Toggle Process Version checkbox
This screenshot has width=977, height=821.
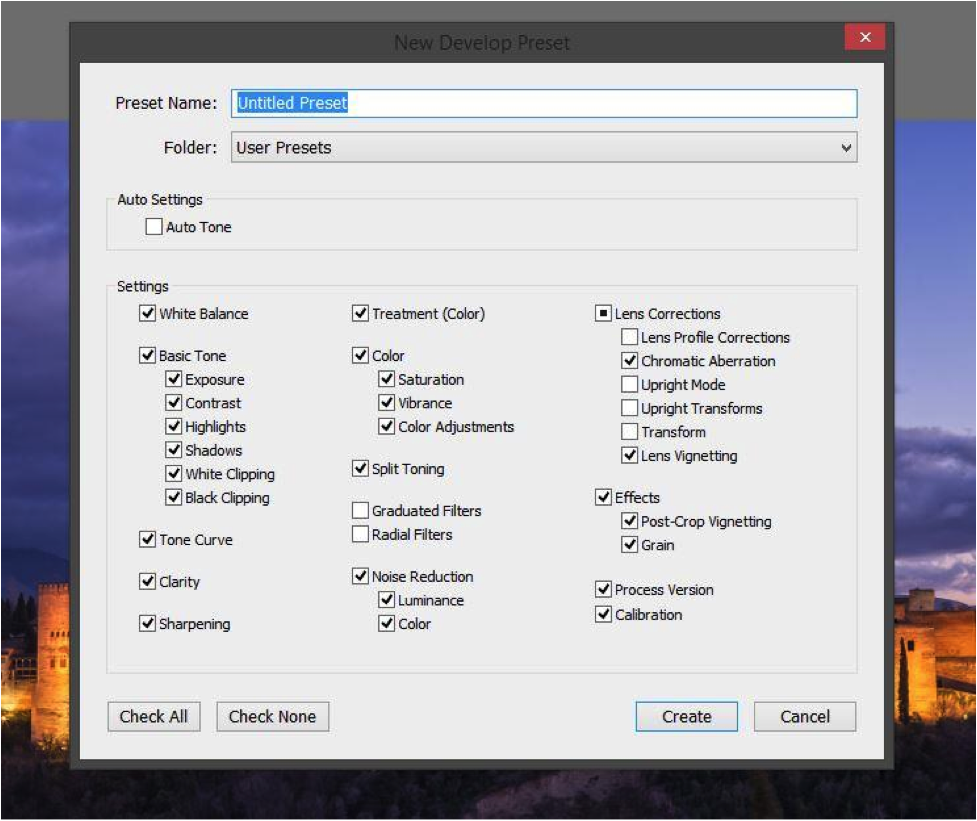(603, 589)
